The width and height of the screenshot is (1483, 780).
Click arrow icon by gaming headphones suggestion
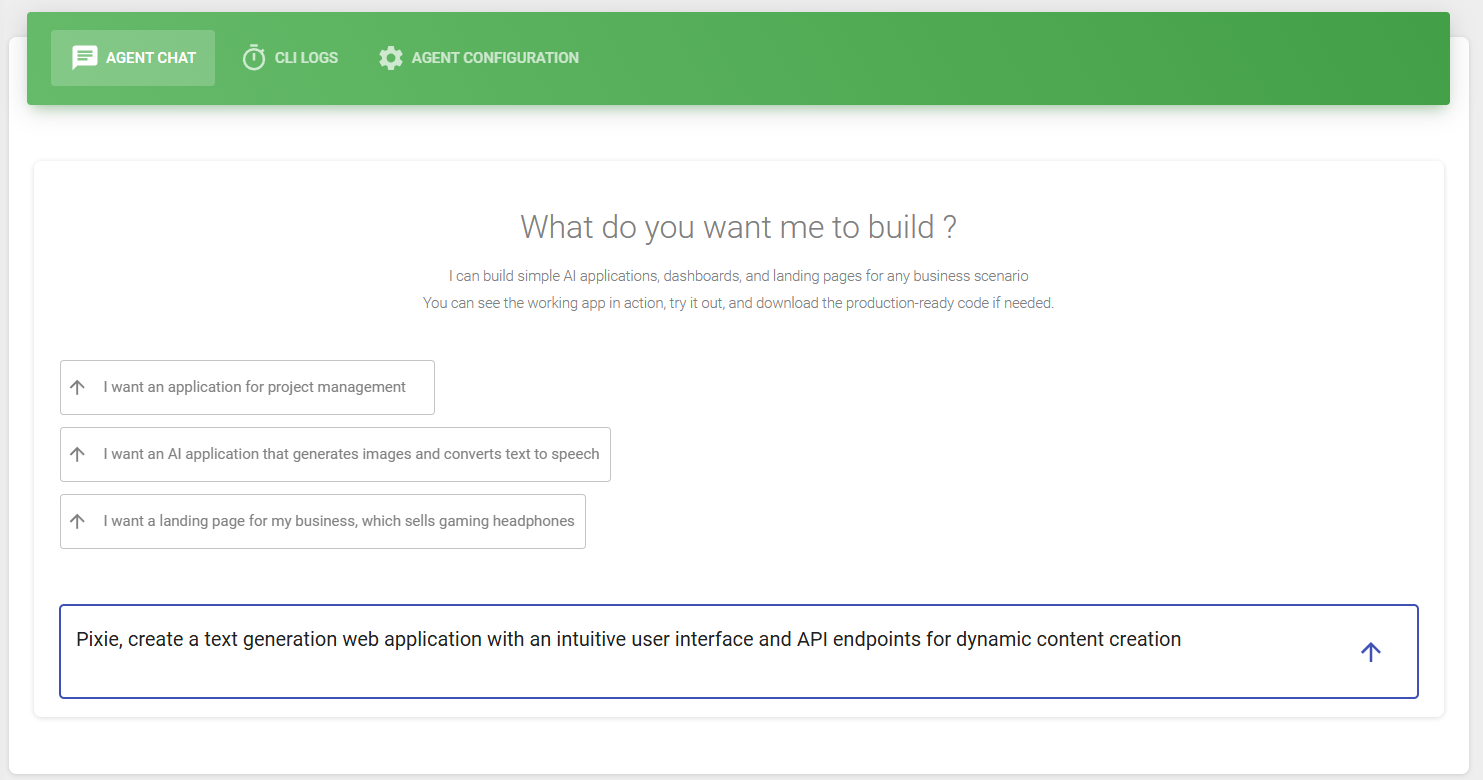(78, 521)
